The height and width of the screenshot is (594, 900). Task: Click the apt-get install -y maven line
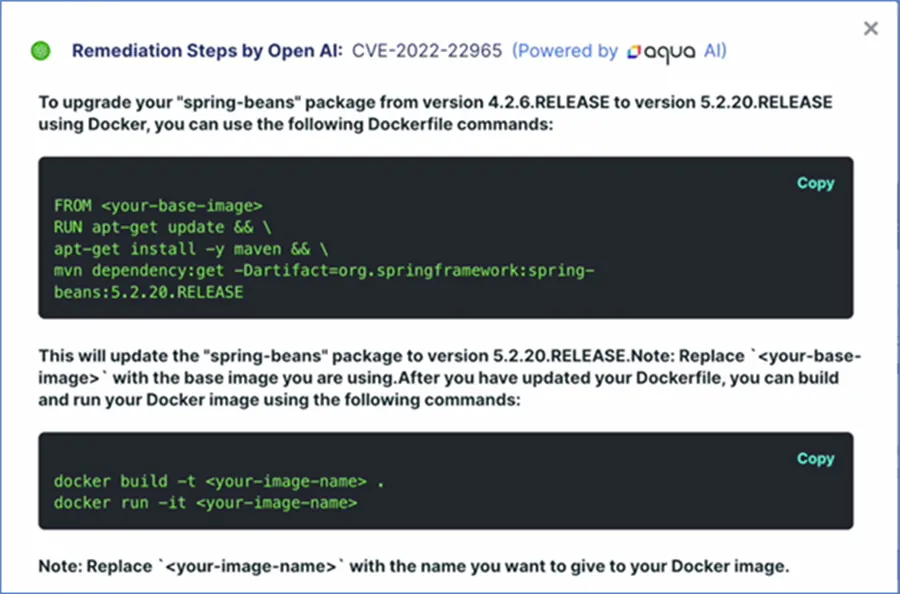tap(191, 249)
